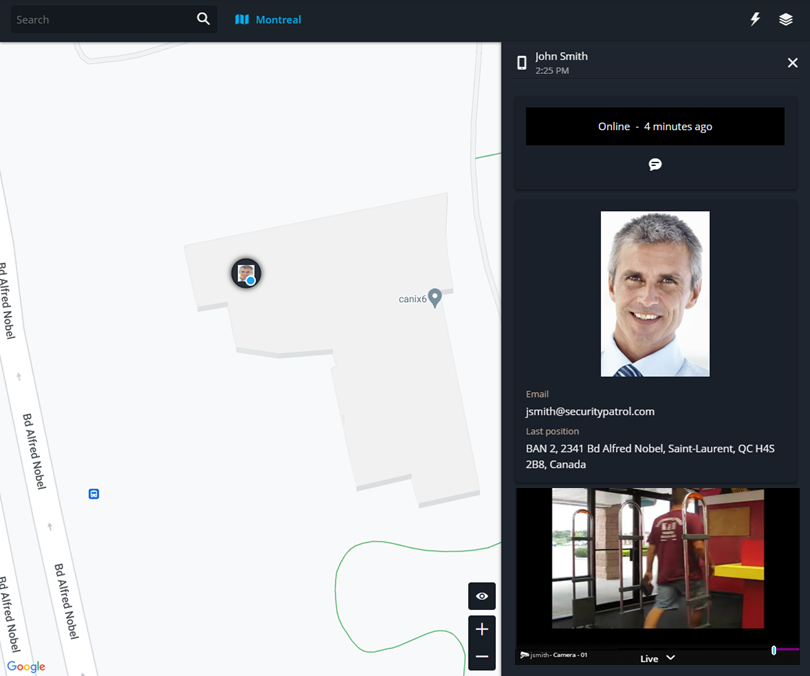Image resolution: width=810 pixels, height=676 pixels.
Task: Open the Montreal map selector
Action: [x=278, y=20]
